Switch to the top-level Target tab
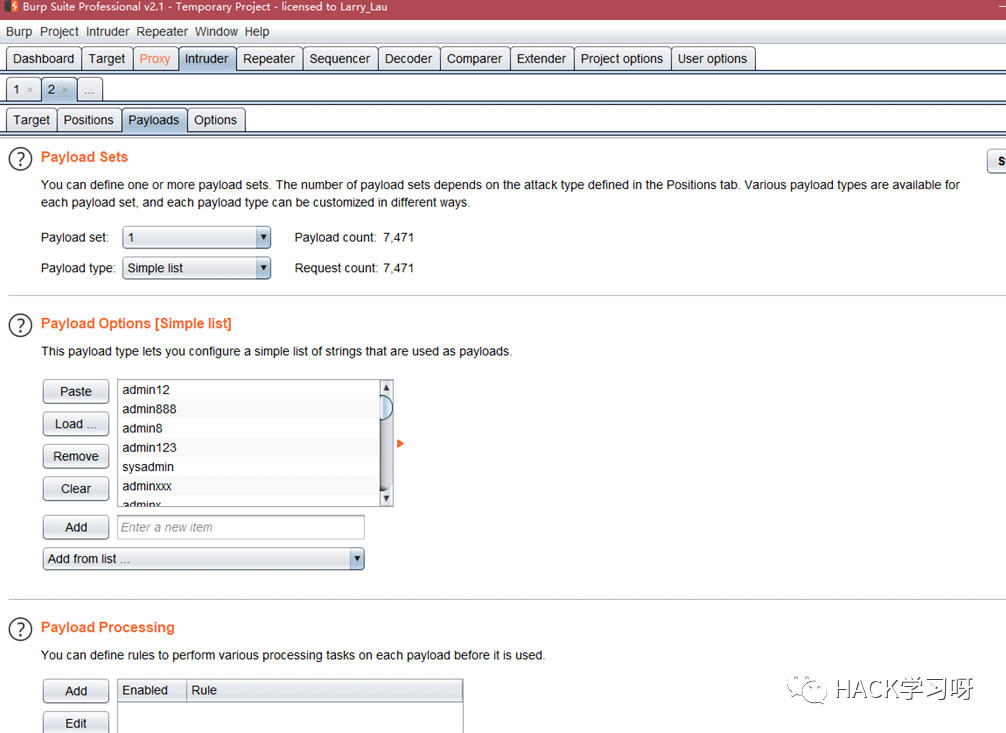The width and height of the screenshot is (1006, 733). (x=107, y=58)
